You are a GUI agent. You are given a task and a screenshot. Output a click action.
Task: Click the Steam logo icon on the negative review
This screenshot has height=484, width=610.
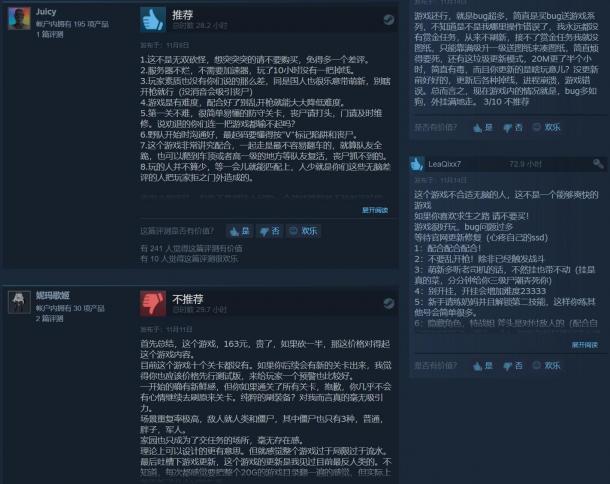click(388, 303)
